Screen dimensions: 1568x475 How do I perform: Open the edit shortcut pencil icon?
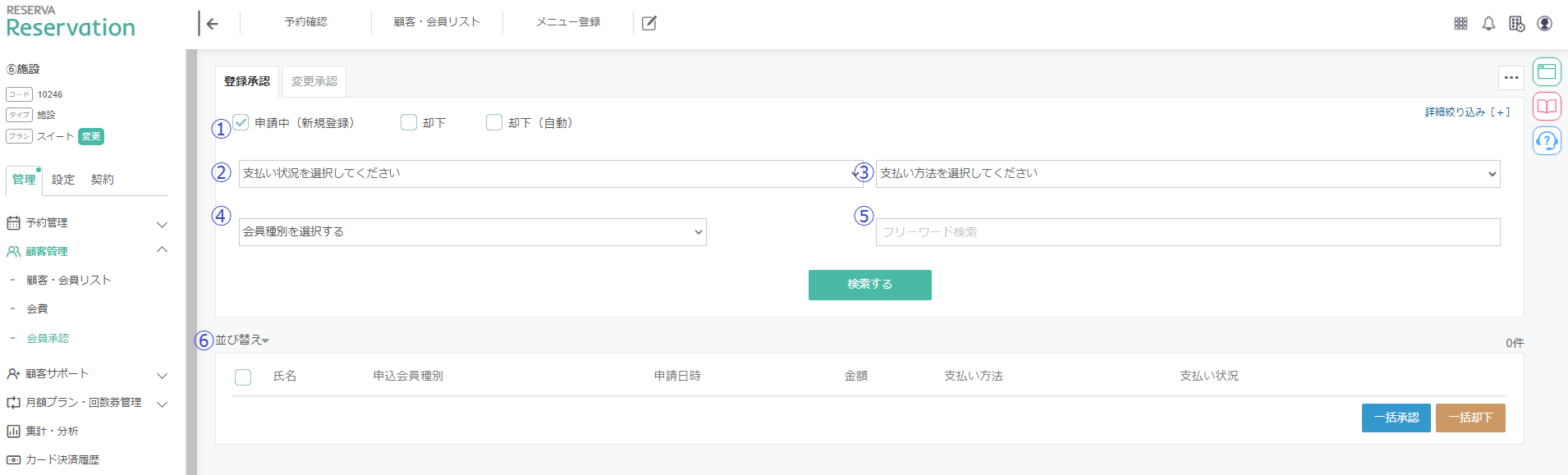649,23
